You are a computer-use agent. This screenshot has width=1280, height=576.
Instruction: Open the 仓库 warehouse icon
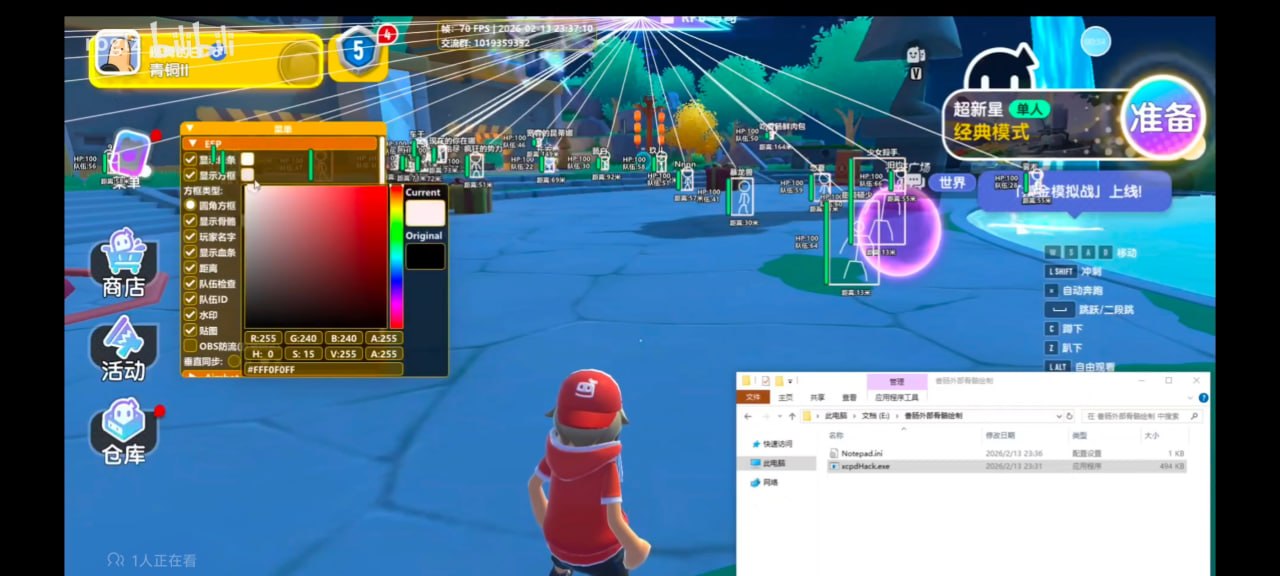click(123, 431)
